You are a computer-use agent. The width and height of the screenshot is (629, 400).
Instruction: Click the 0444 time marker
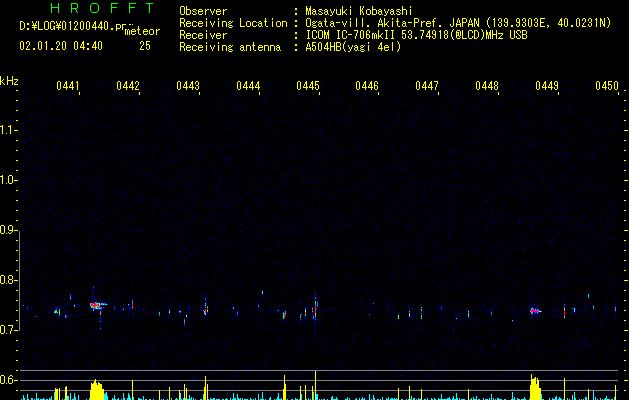point(248,86)
